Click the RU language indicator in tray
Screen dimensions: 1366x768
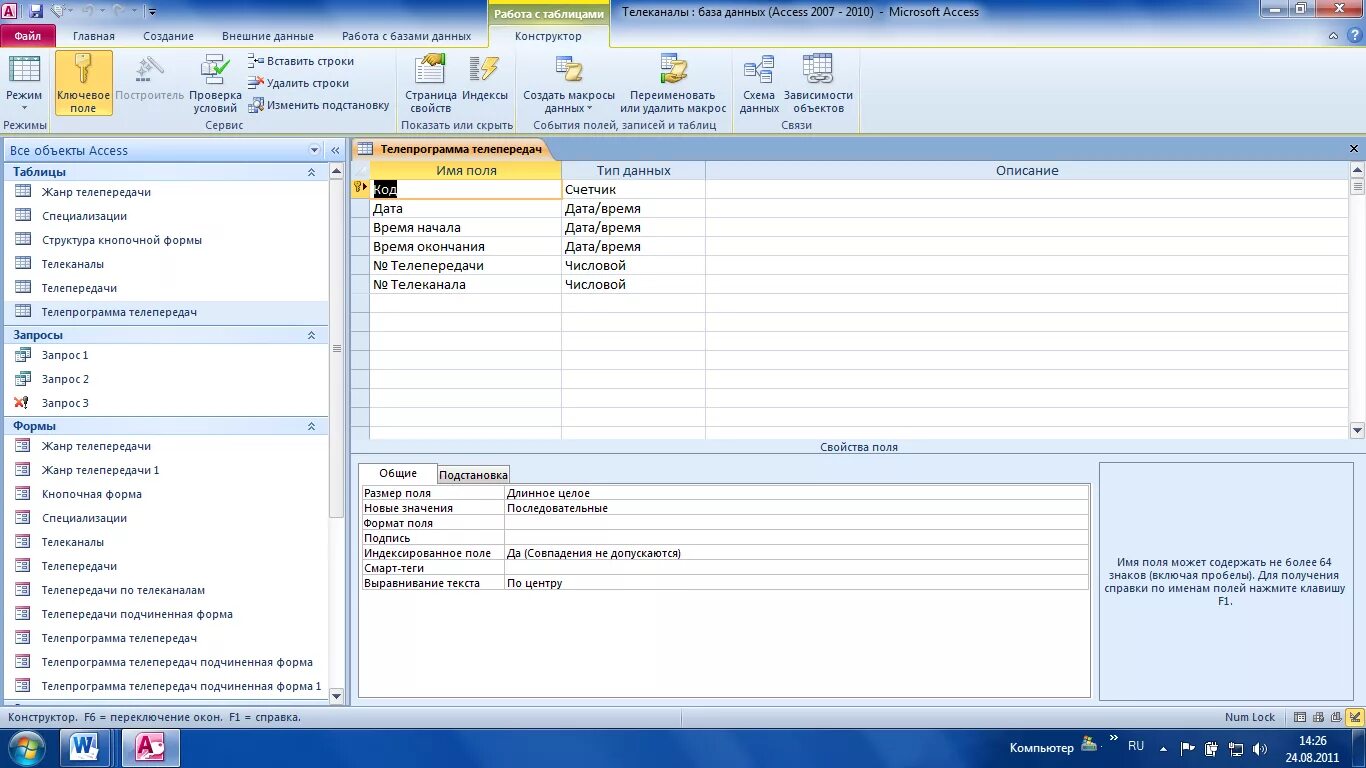(1136, 746)
